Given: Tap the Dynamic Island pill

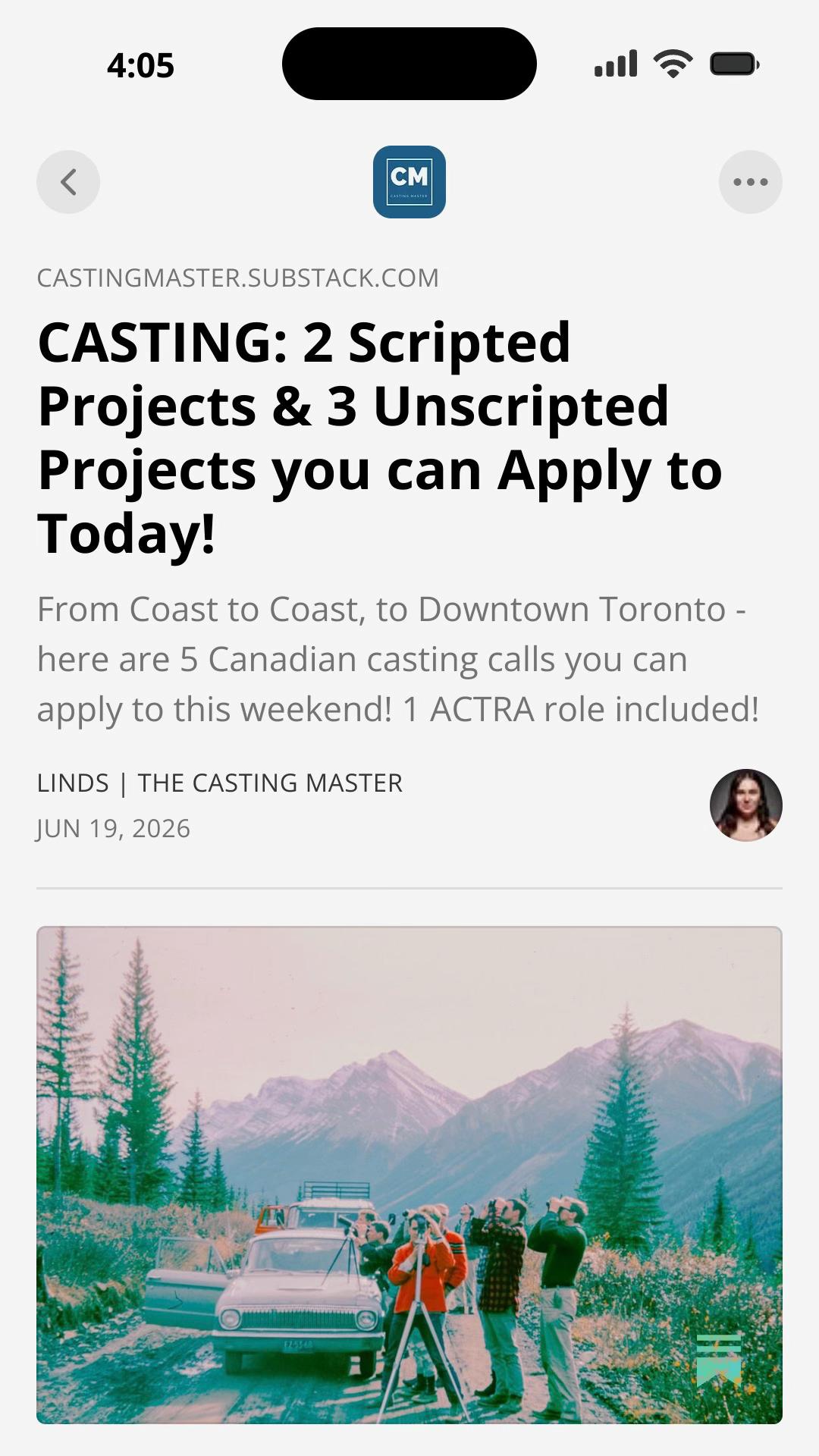Looking at the screenshot, I should 409,64.
